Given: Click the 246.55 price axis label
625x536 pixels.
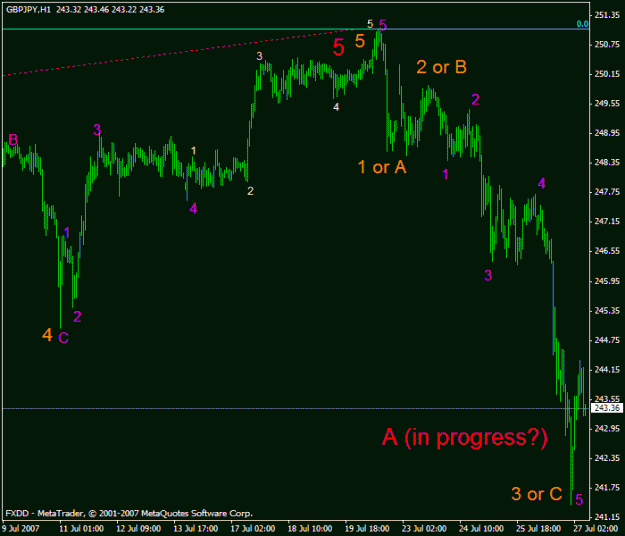Looking at the screenshot, I should click(607, 251).
